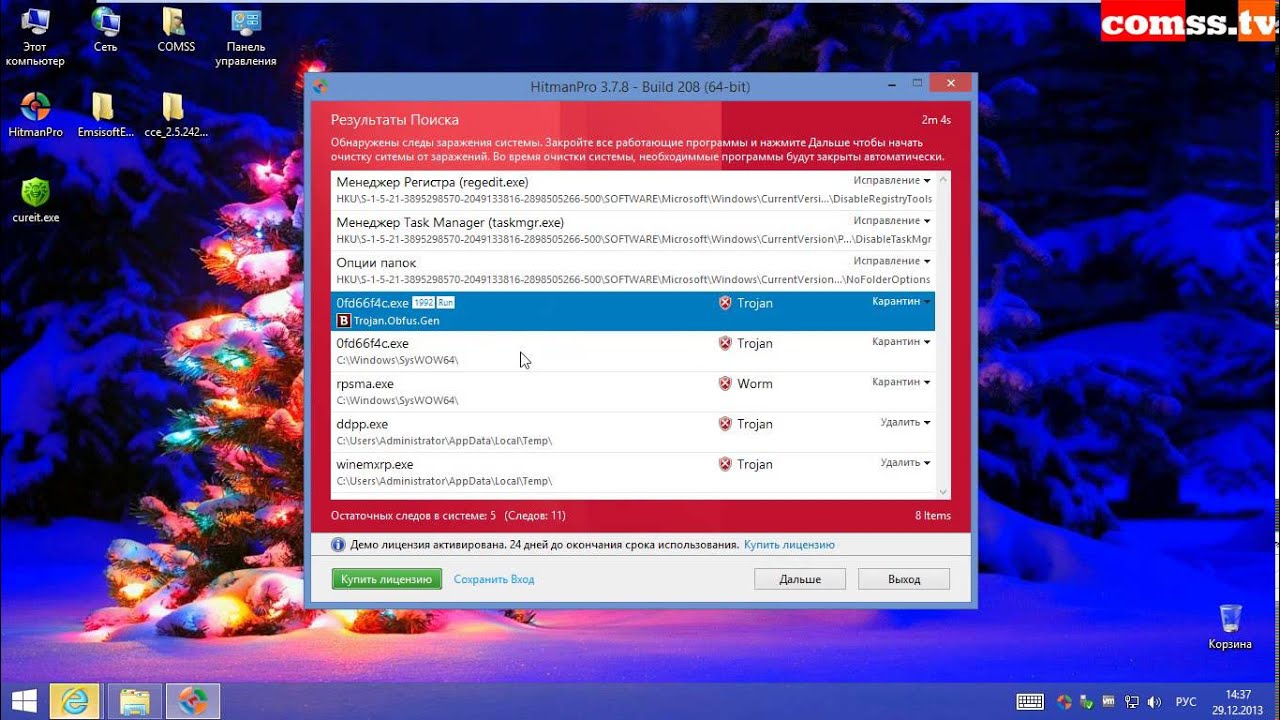1280x720 pixels.
Task: Click the Дальше button
Action: point(800,579)
